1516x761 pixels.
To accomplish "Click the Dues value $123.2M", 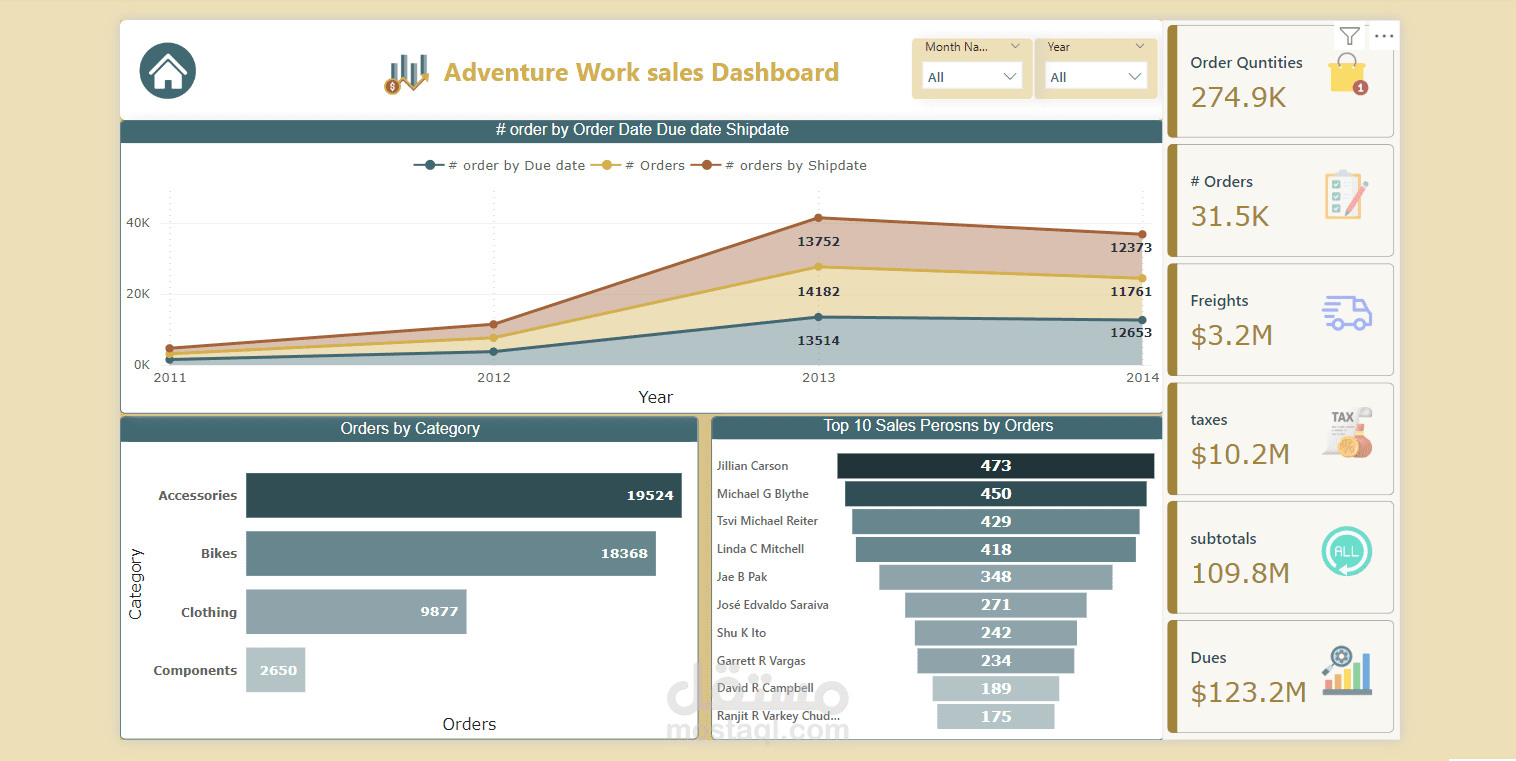I will coord(1248,693).
